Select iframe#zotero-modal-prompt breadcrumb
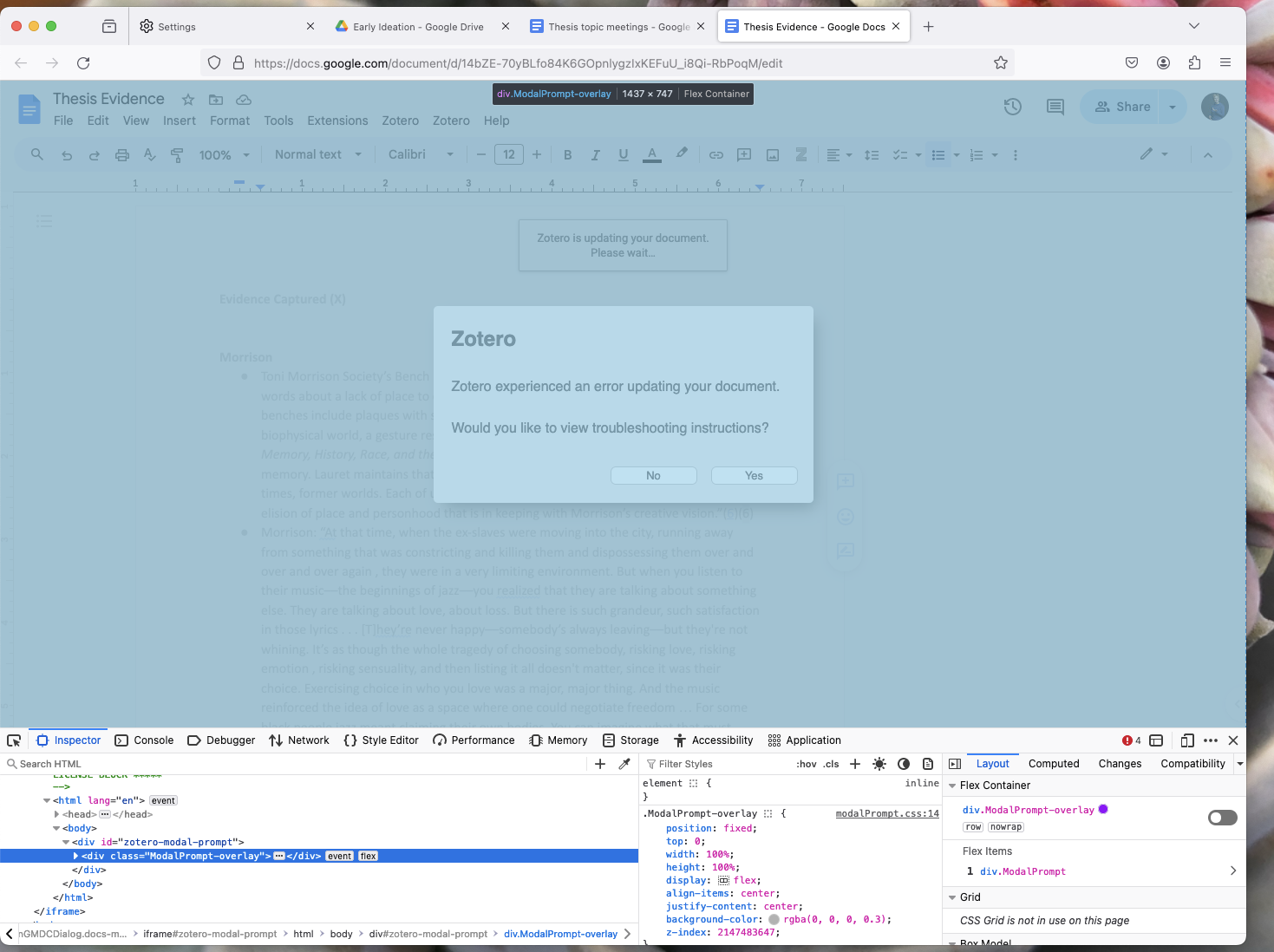 coord(210,934)
